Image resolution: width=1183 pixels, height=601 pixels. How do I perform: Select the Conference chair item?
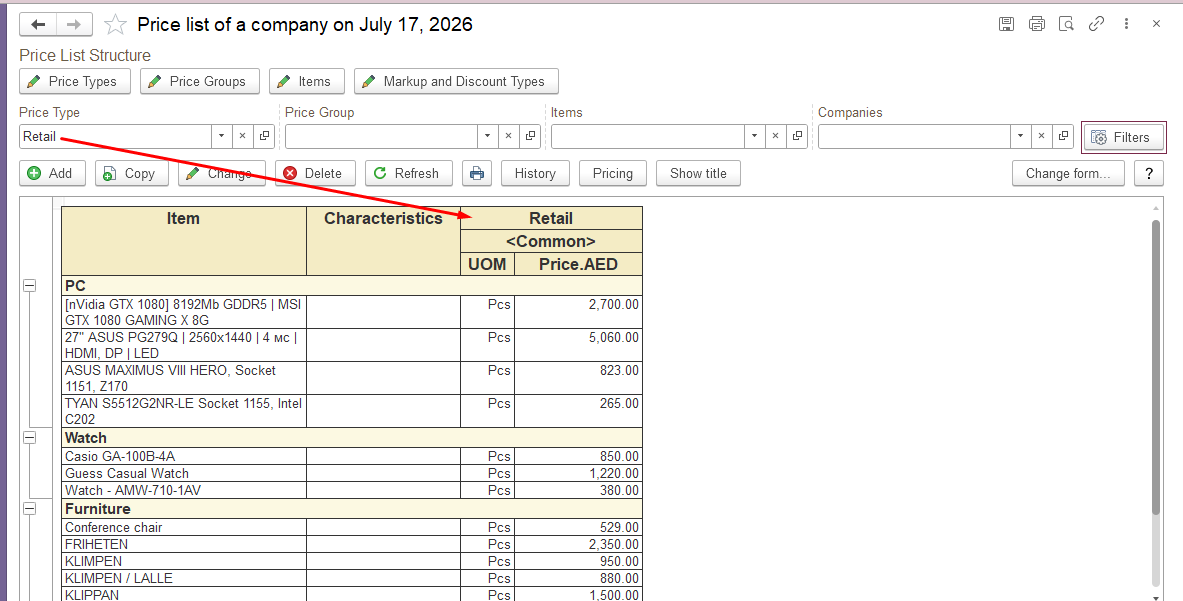[x=184, y=527]
